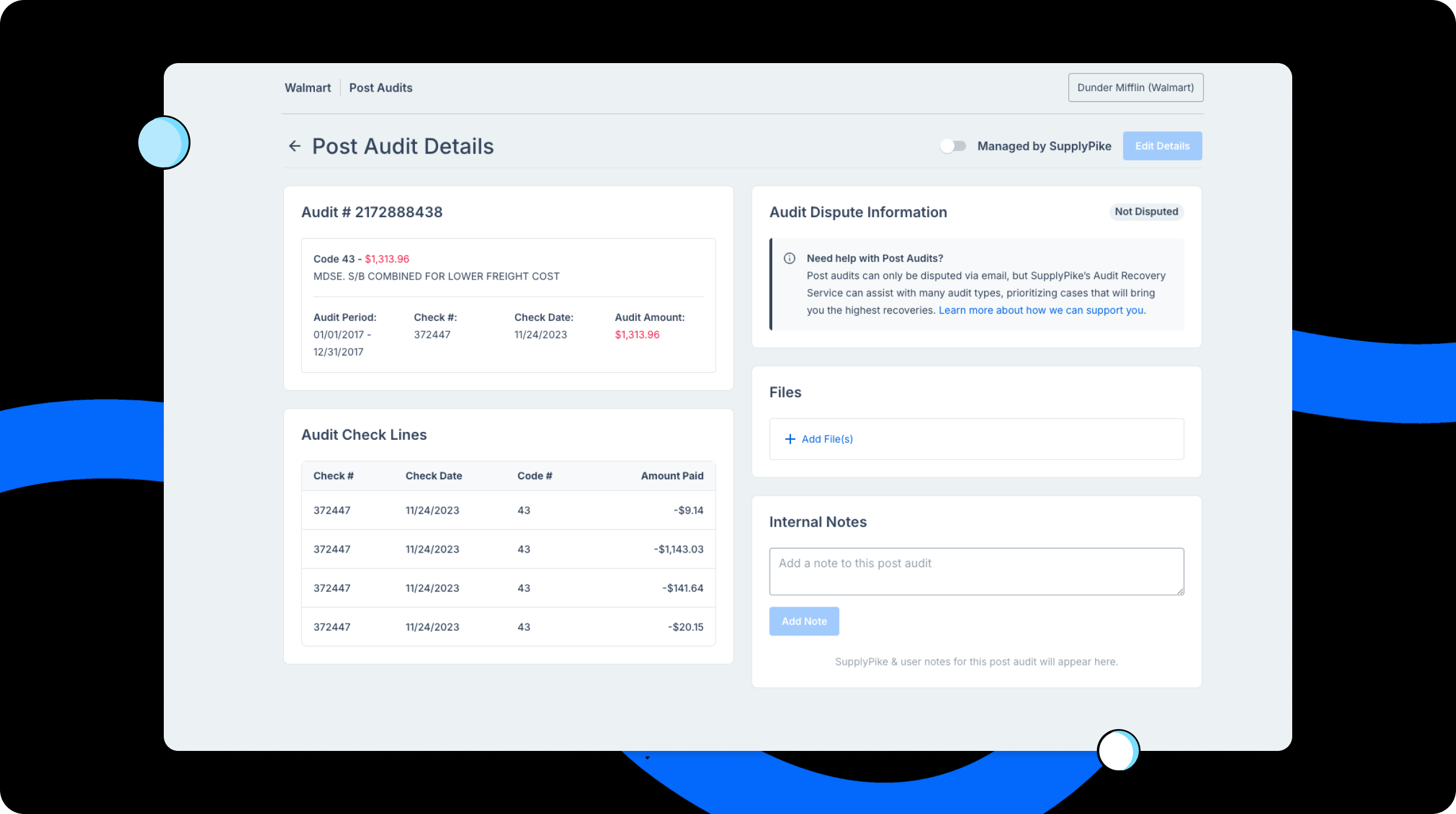The width and height of the screenshot is (1456, 814).
Task: Toggle Managed by SupplyPike switch
Action: point(953,146)
